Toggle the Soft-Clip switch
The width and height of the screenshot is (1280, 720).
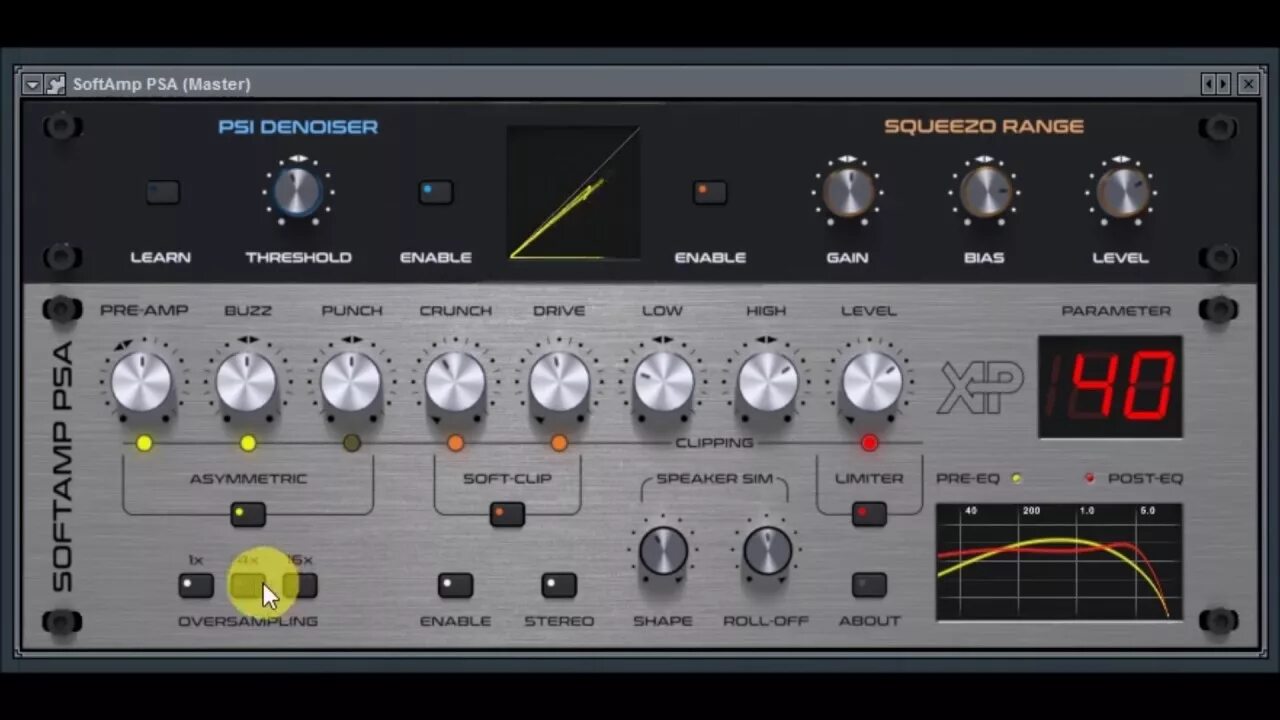coord(507,515)
